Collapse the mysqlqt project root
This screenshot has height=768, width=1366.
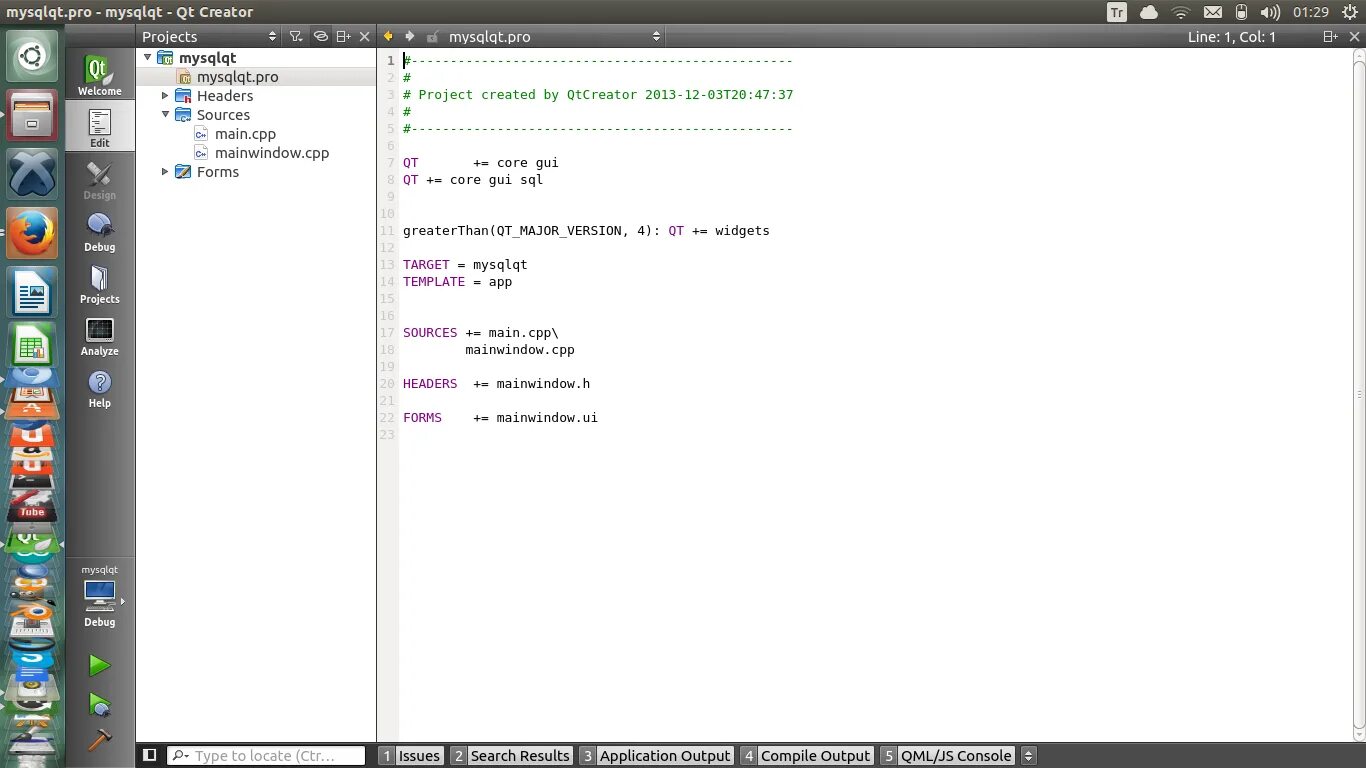(x=148, y=58)
